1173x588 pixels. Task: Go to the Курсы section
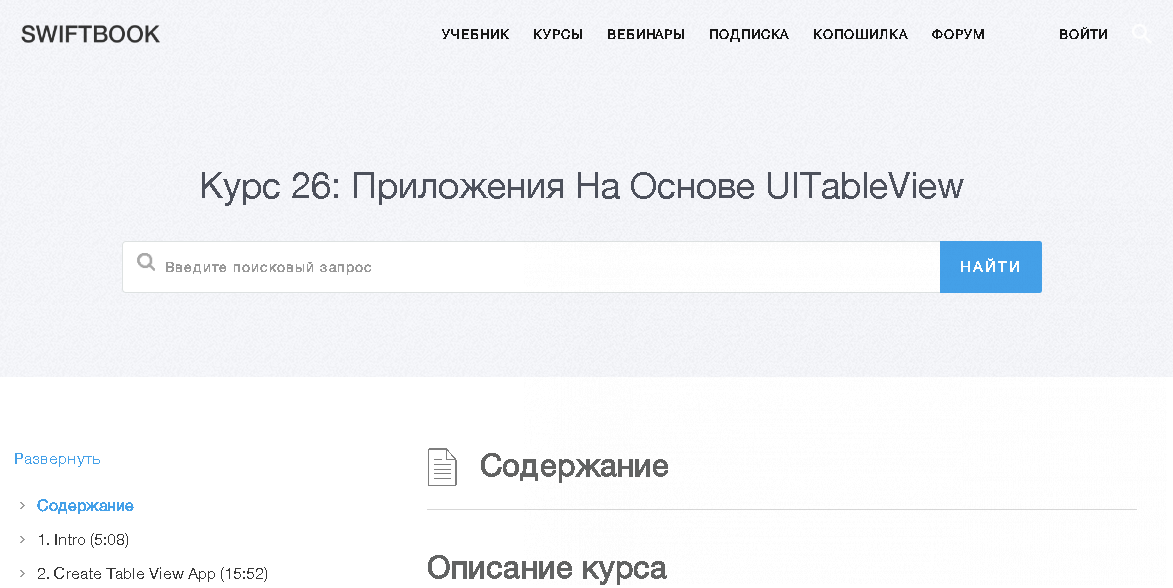point(558,34)
